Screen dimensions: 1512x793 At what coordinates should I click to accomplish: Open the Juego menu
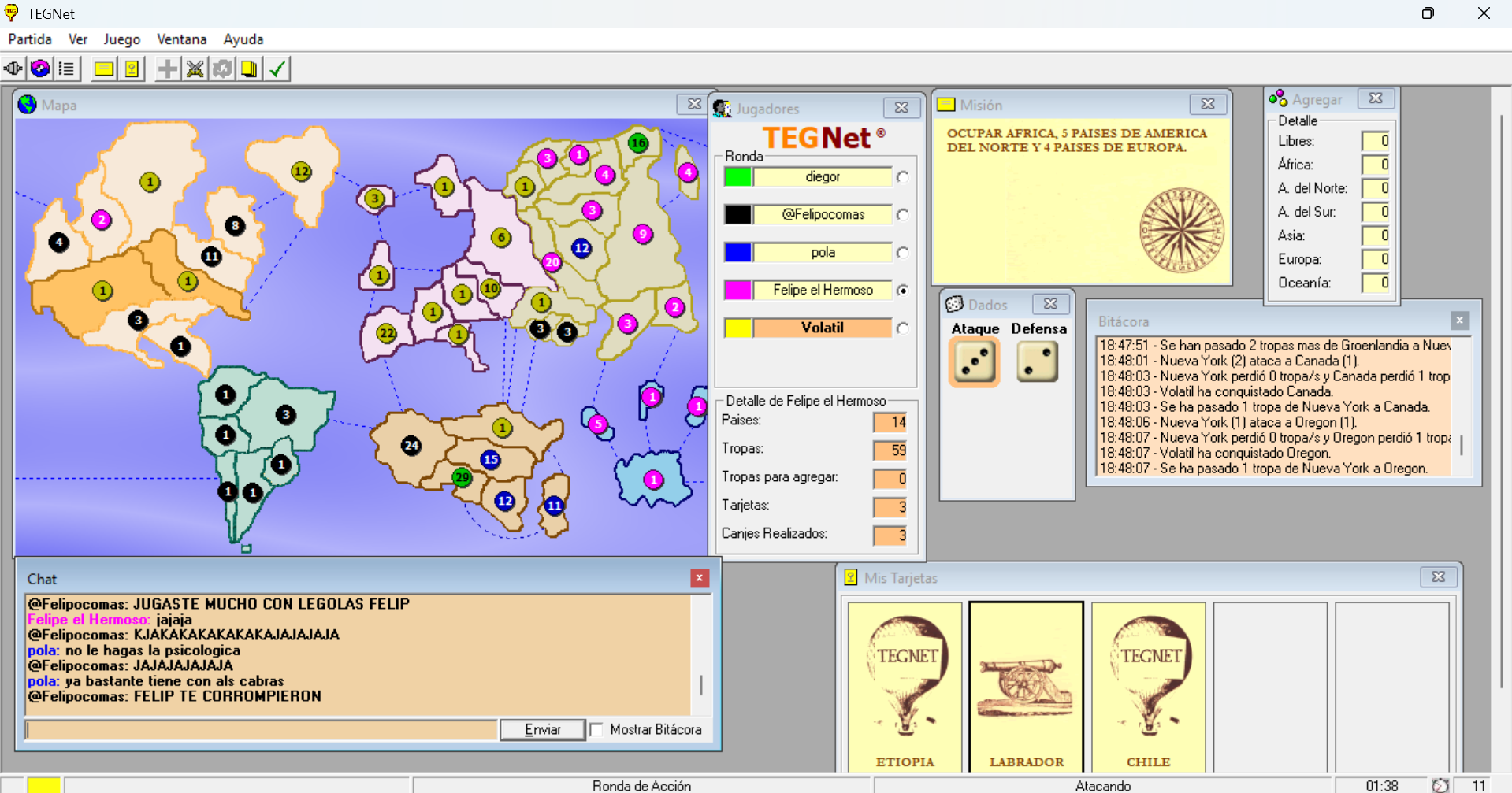click(x=121, y=39)
